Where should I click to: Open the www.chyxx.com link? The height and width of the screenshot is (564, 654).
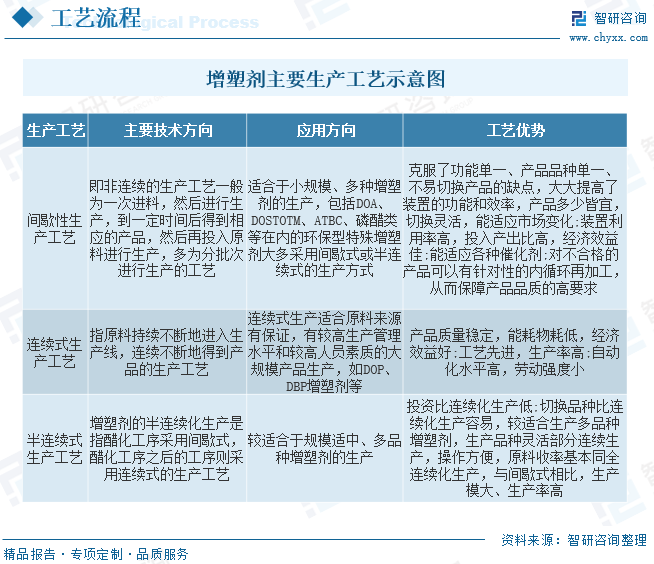(x=609, y=38)
